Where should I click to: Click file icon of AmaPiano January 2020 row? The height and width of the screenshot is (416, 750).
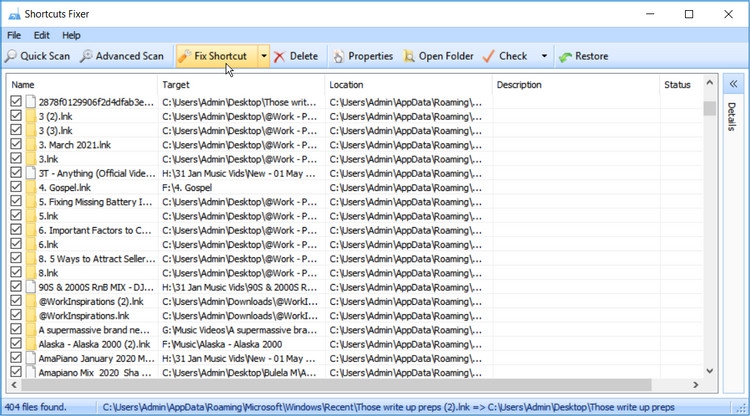click(31, 358)
